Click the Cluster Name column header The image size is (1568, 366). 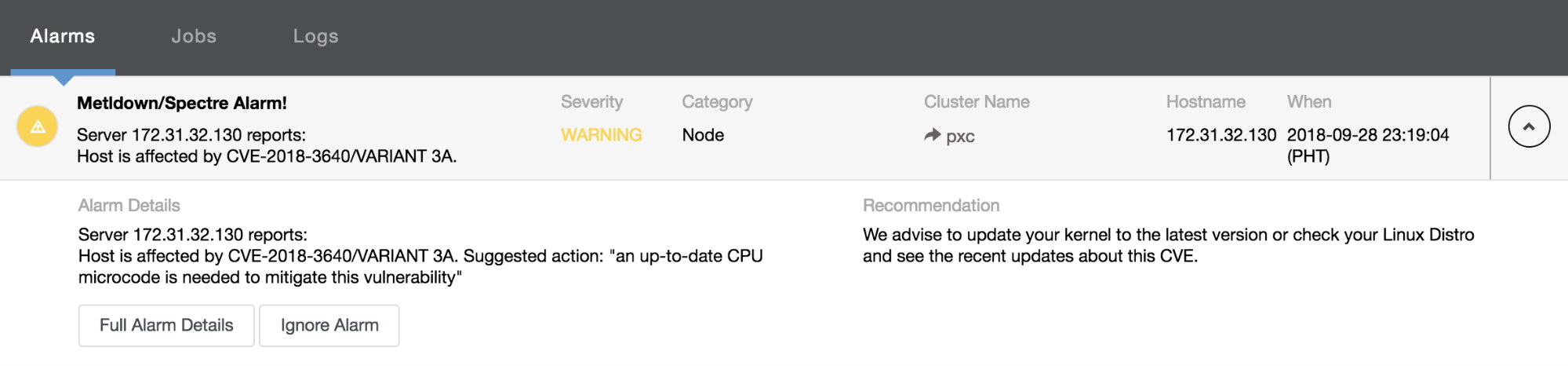(x=977, y=102)
